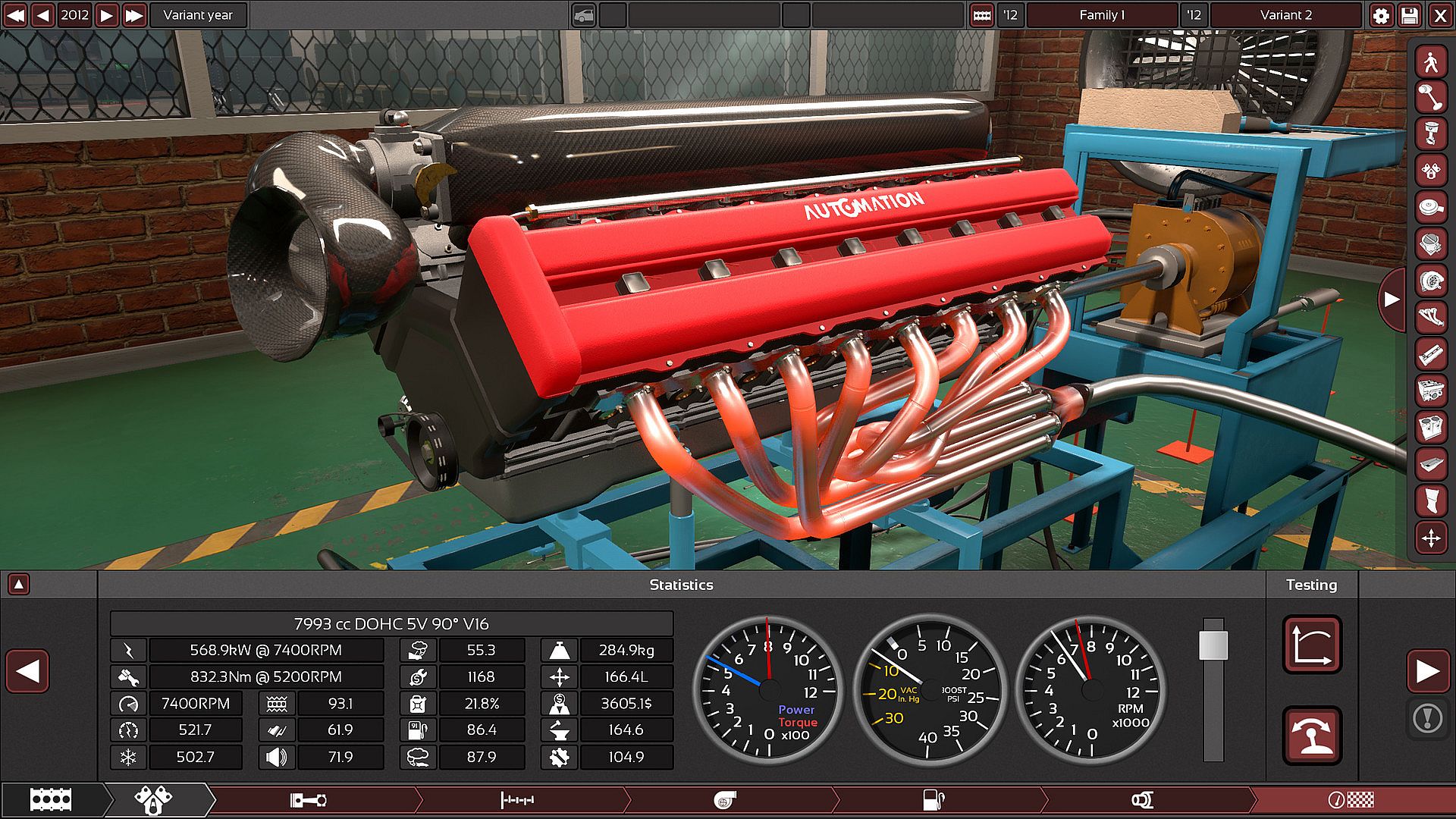The width and height of the screenshot is (1456, 819).
Task: Advance variant year by one step
Action: (107, 15)
